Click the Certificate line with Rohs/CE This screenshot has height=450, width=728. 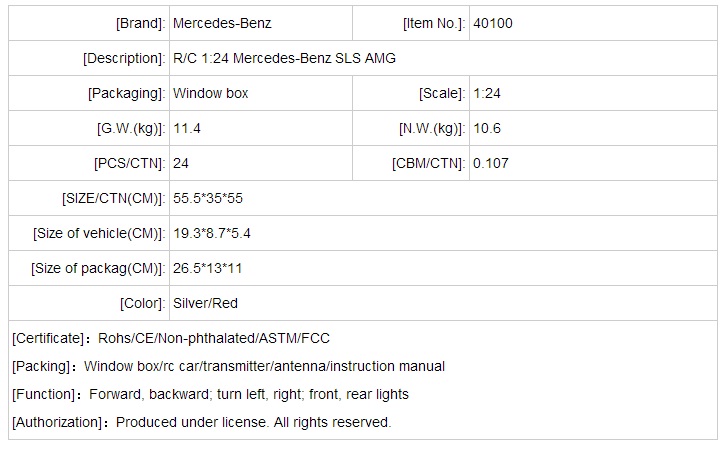coord(171,338)
